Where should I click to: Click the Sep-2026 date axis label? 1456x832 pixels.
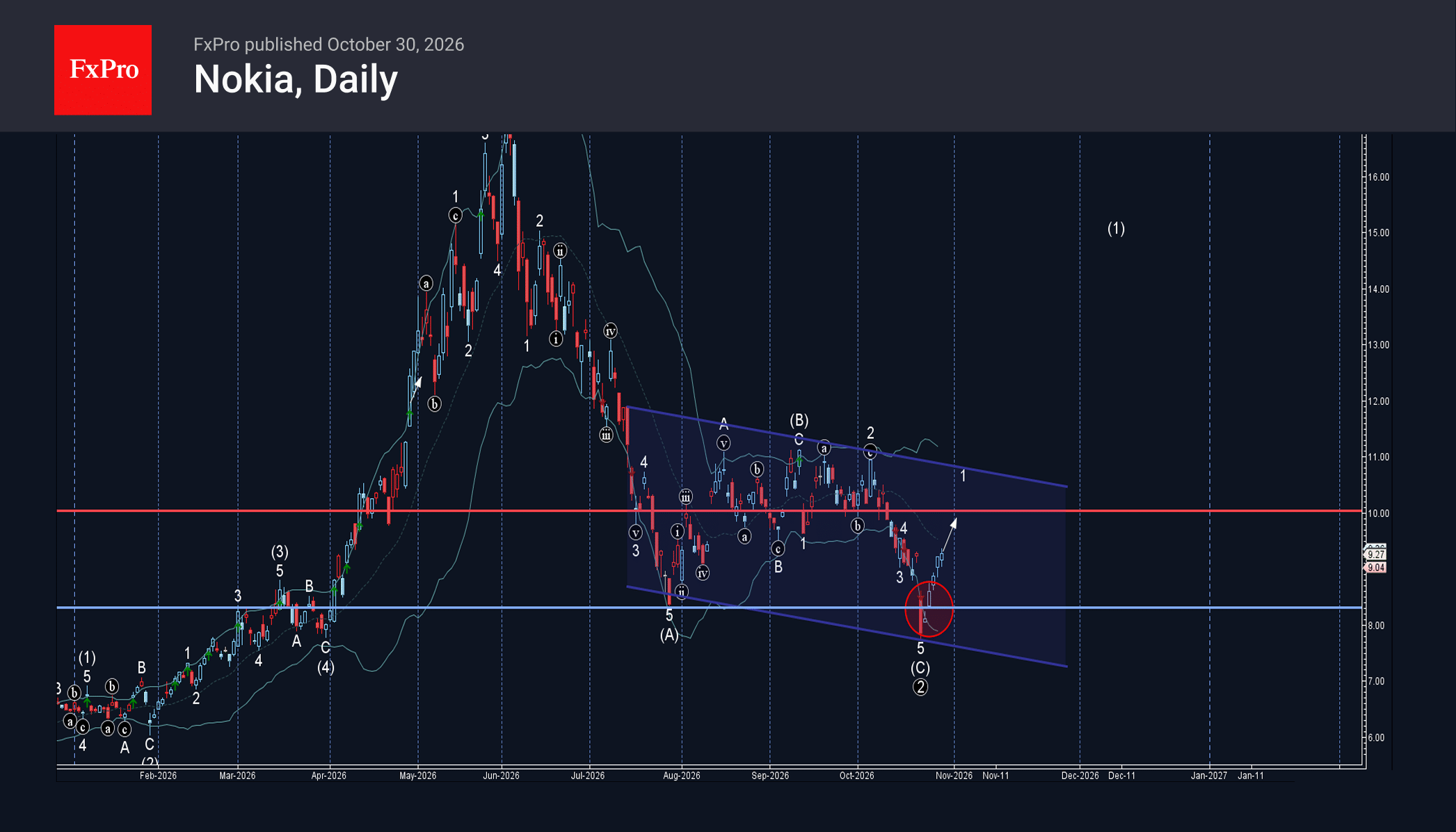770,776
